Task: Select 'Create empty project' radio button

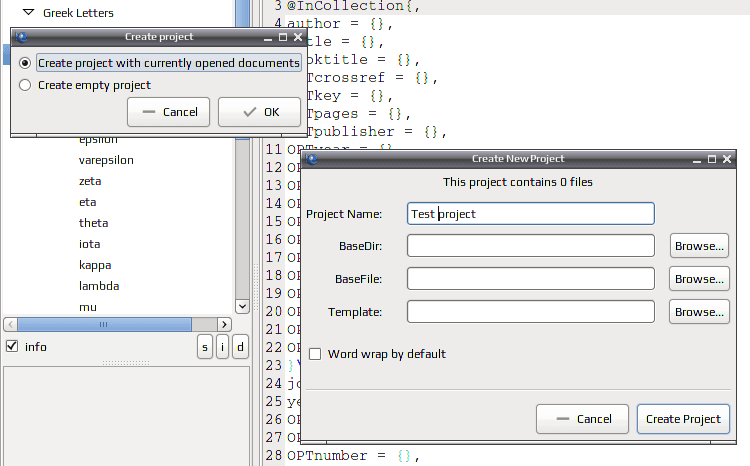Action: [25, 85]
